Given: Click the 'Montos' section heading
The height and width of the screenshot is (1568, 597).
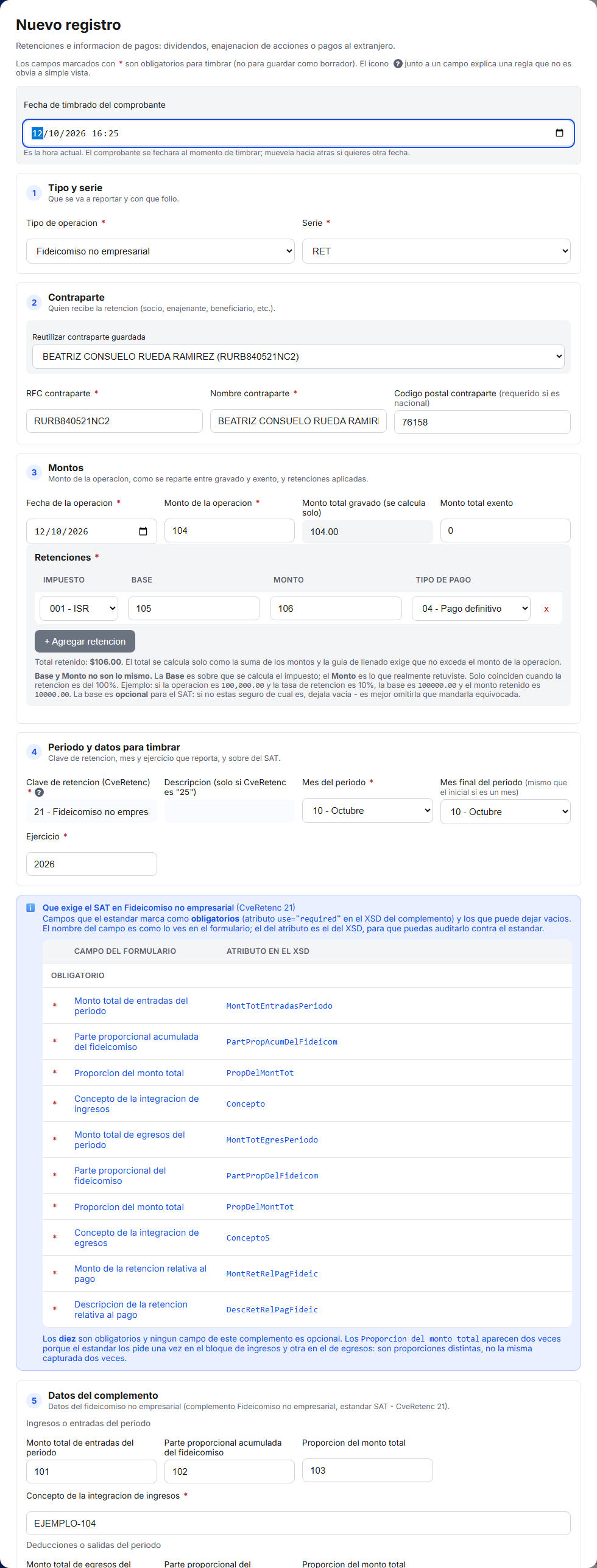Looking at the screenshot, I should tap(66, 468).
